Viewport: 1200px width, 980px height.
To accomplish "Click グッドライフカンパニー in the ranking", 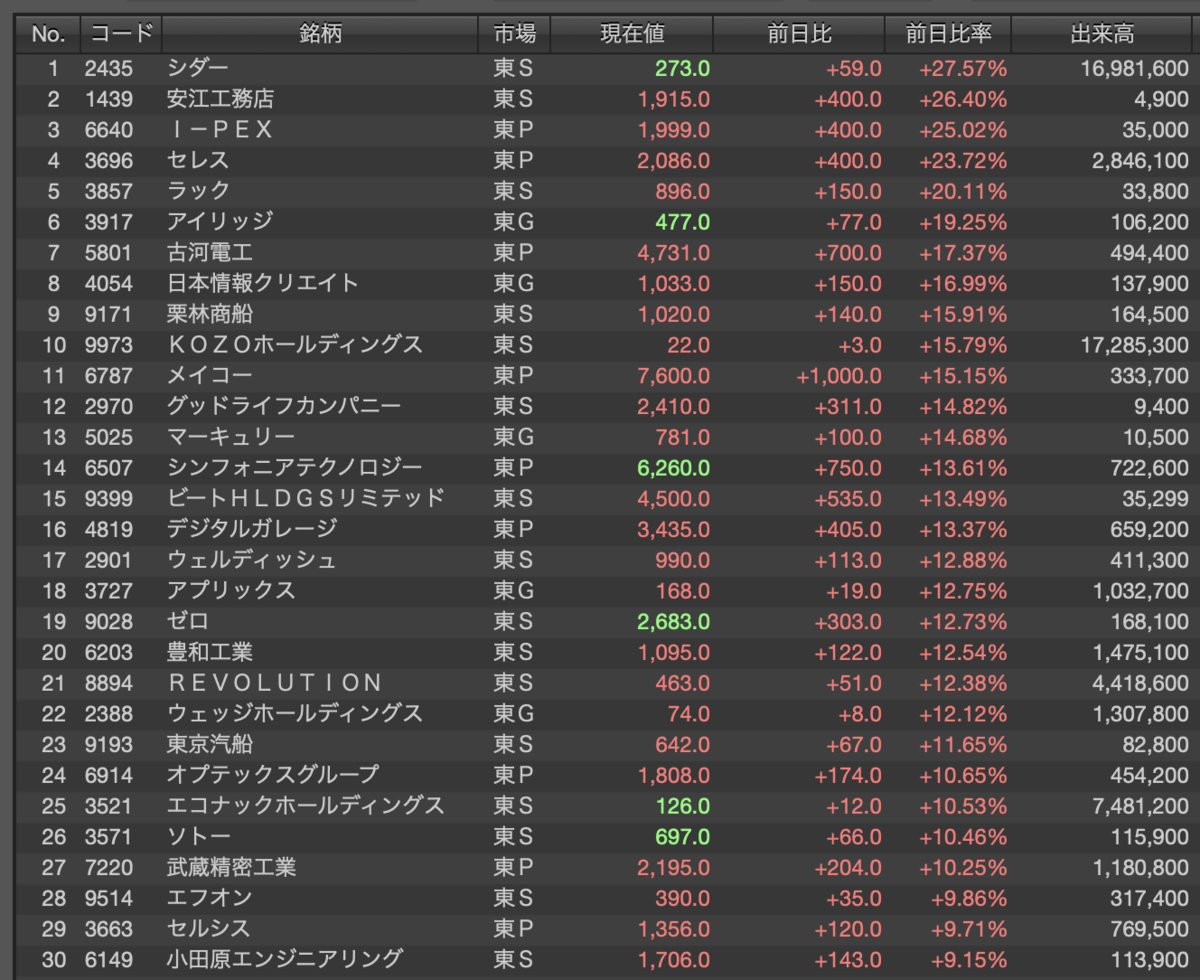I will [284, 406].
